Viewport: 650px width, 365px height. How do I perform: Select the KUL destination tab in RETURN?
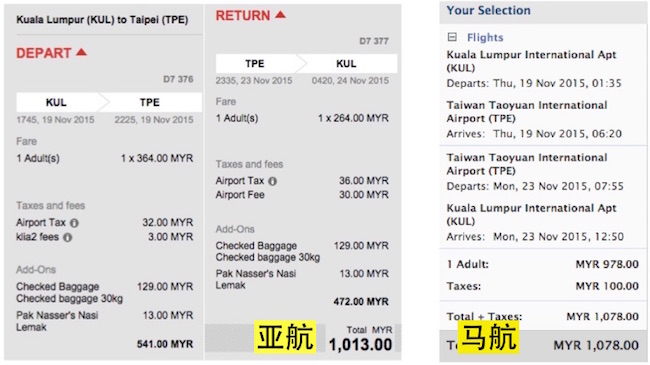346,63
